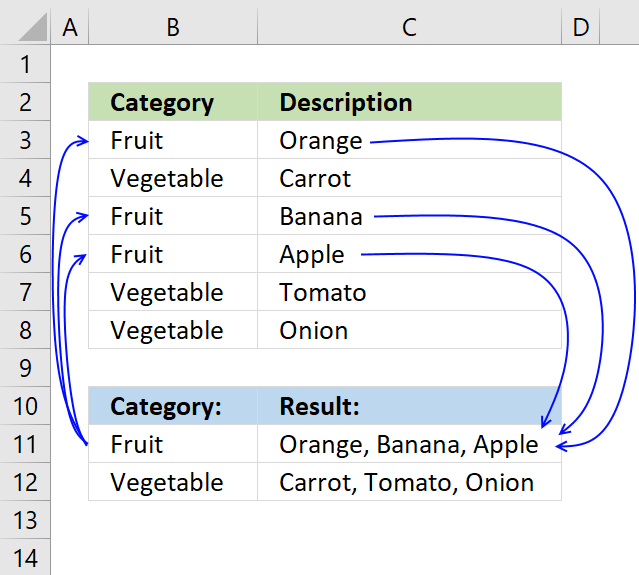Image resolution: width=639 pixels, height=575 pixels.
Task: Select the result cell Orange, Banana, Apple
Action: [409, 445]
